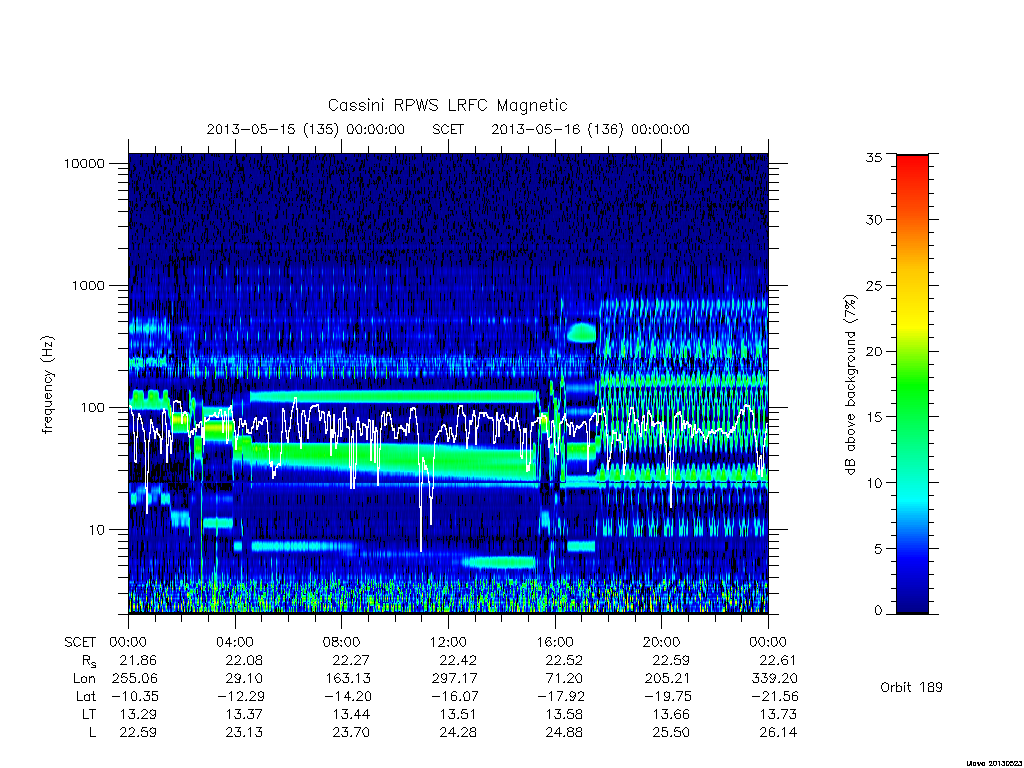The height and width of the screenshot is (768, 1024).
Task: Click the L value "23.70"
Action: point(351,732)
